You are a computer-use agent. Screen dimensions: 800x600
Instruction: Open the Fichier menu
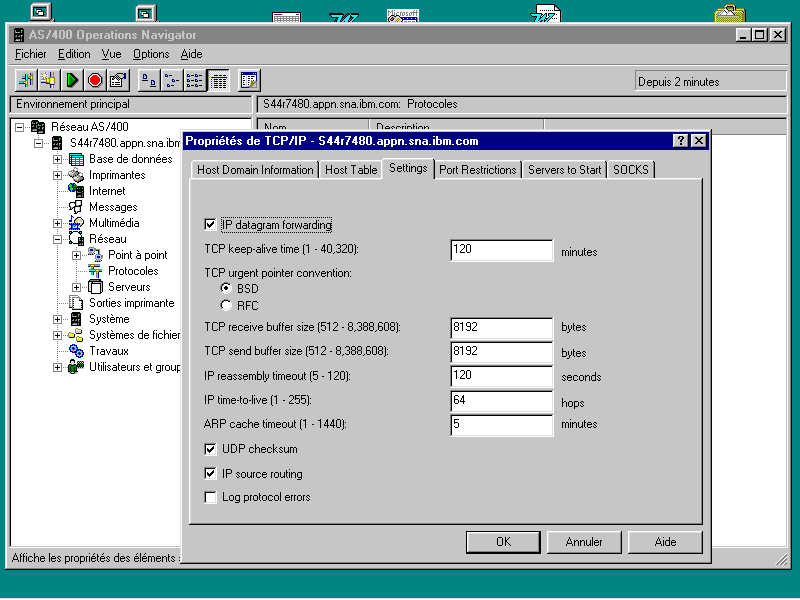click(x=31, y=54)
